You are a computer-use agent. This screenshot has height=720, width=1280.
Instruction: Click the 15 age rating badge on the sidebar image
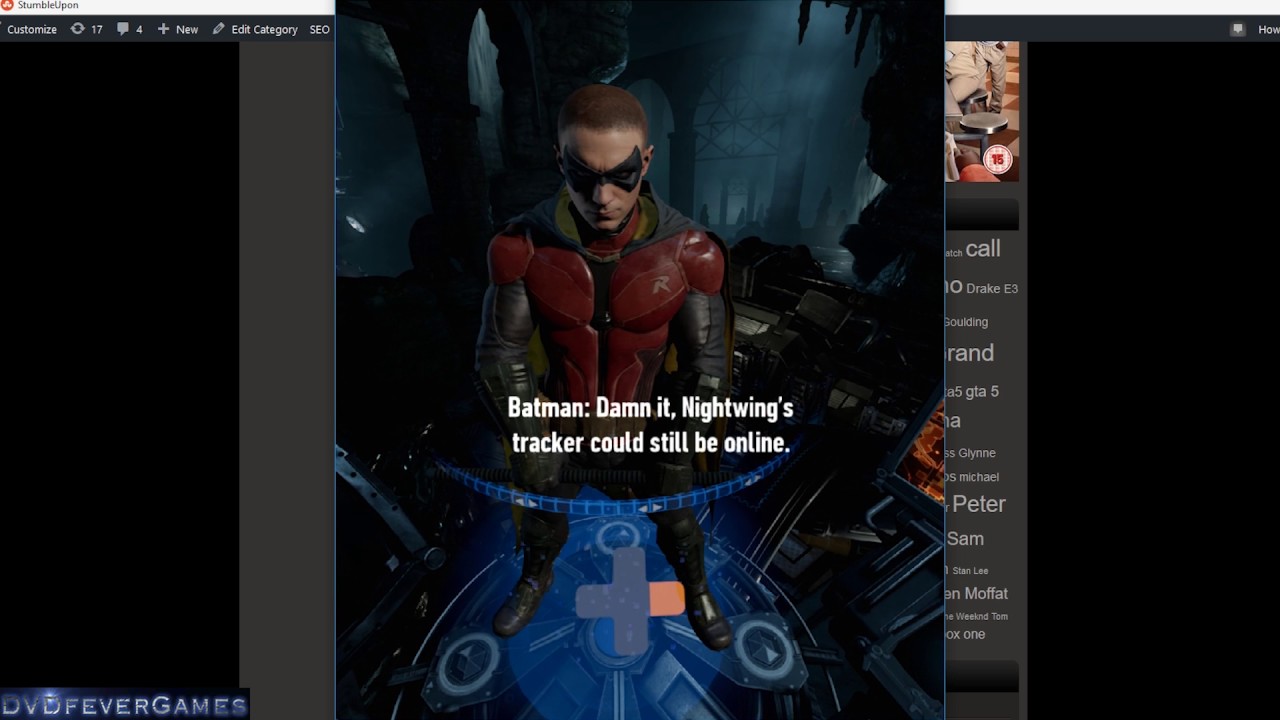997,159
